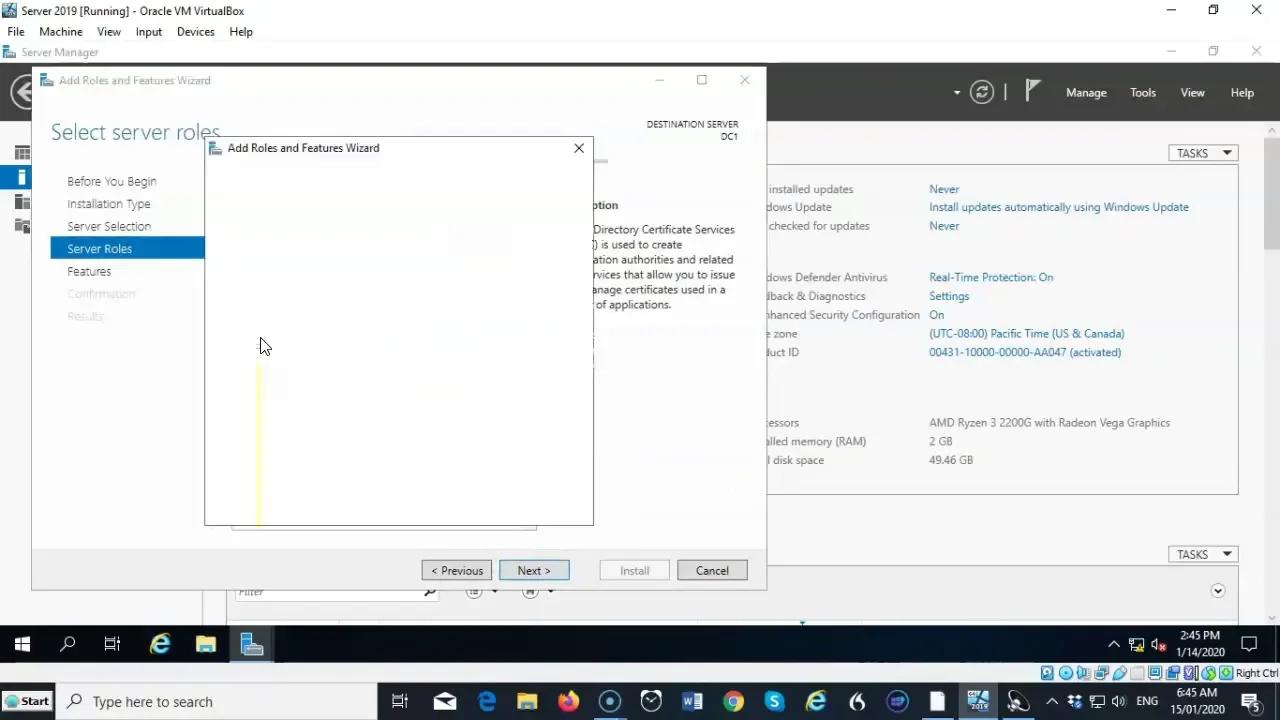Open Microsoft Word from the taskbar

[692, 701]
